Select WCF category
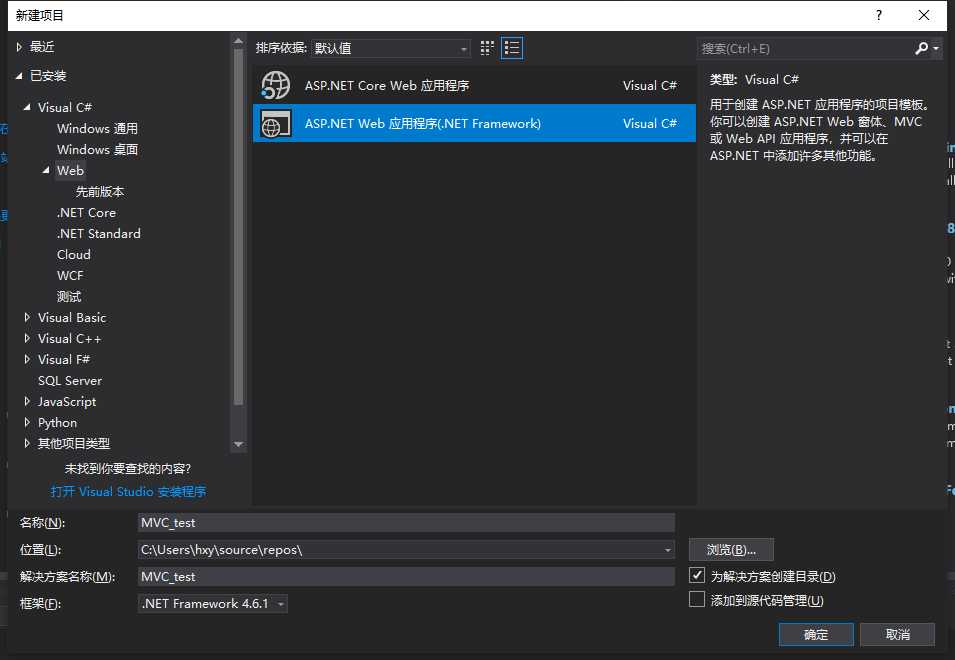The width and height of the screenshot is (955, 660). 70,276
